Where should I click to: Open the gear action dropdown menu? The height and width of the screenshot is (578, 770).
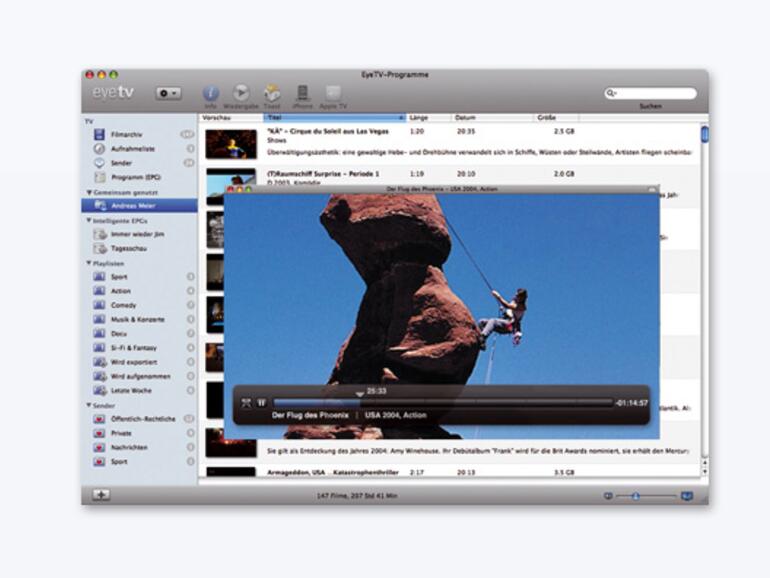point(168,93)
